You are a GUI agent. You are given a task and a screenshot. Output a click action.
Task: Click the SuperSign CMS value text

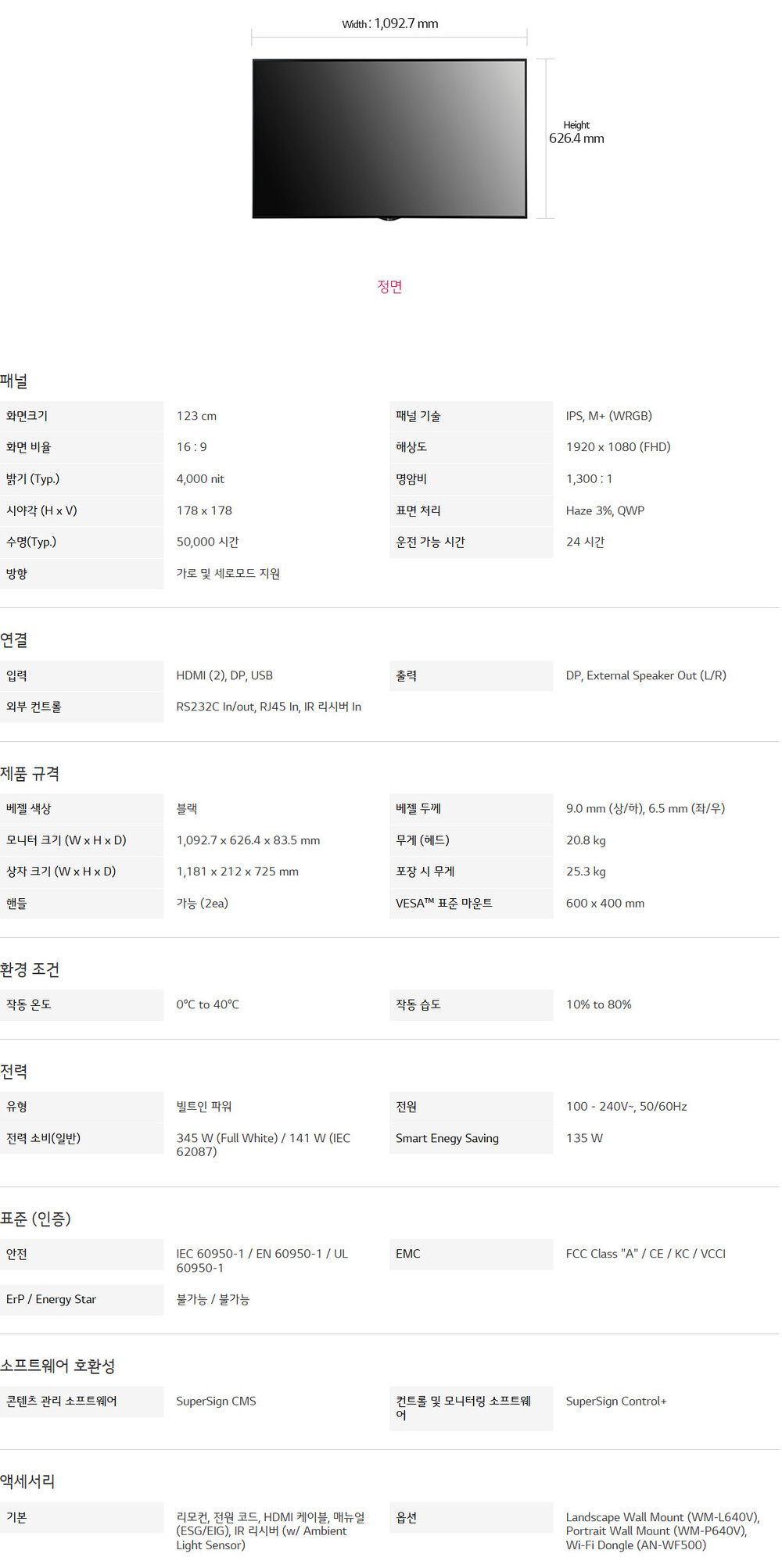tap(216, 1402)
